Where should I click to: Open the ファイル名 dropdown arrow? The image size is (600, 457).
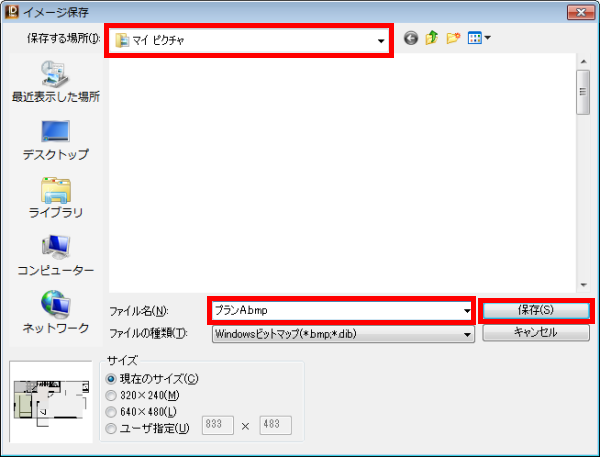coord(467,310)
